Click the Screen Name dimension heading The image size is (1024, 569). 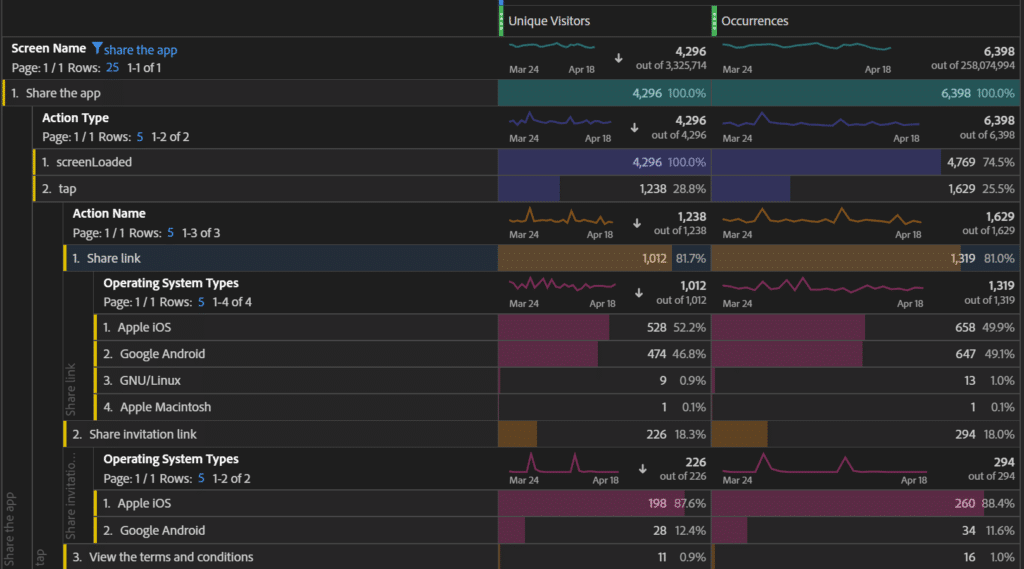(48, 48)
